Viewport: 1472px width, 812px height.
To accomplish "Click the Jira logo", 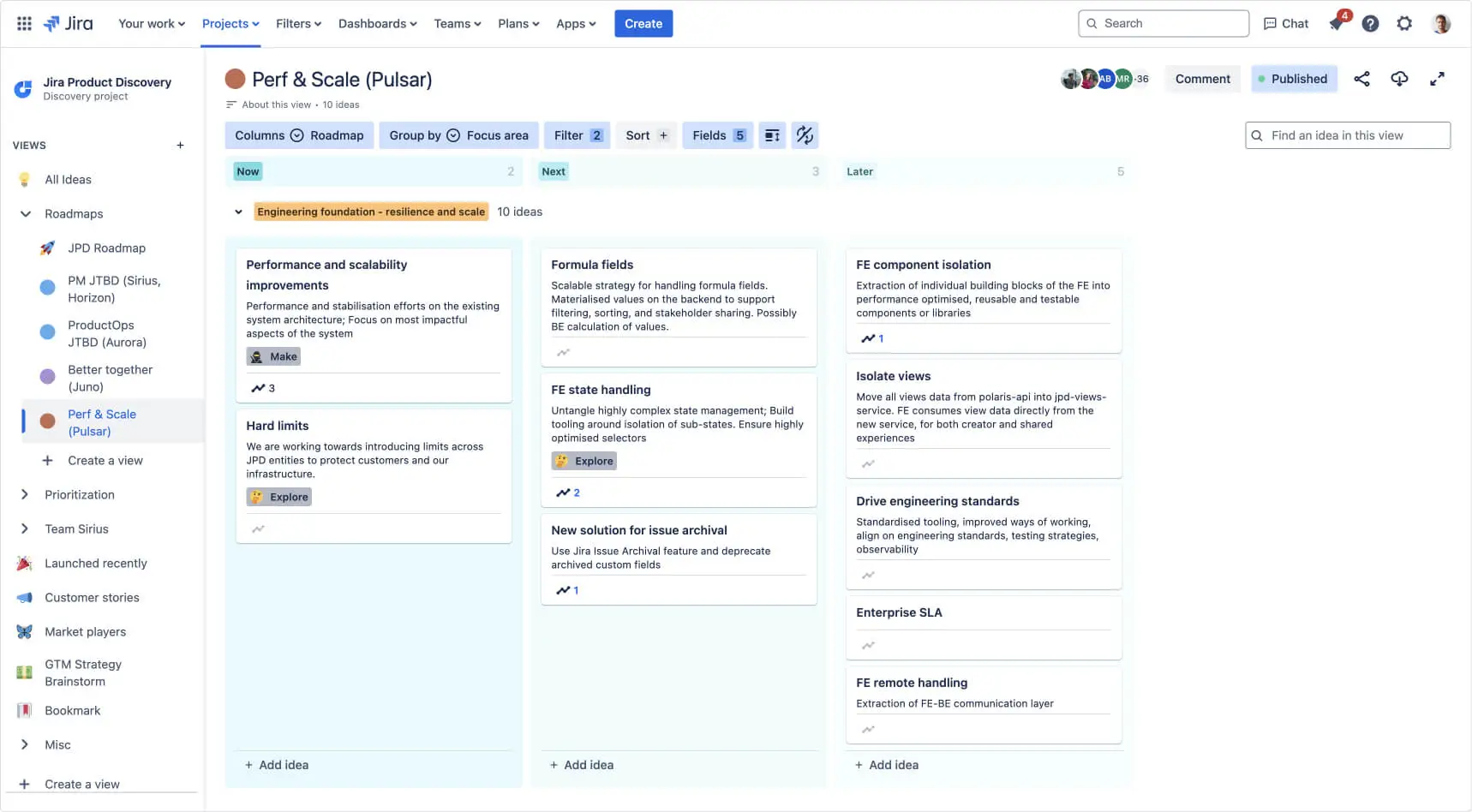I will coord(69,23).
